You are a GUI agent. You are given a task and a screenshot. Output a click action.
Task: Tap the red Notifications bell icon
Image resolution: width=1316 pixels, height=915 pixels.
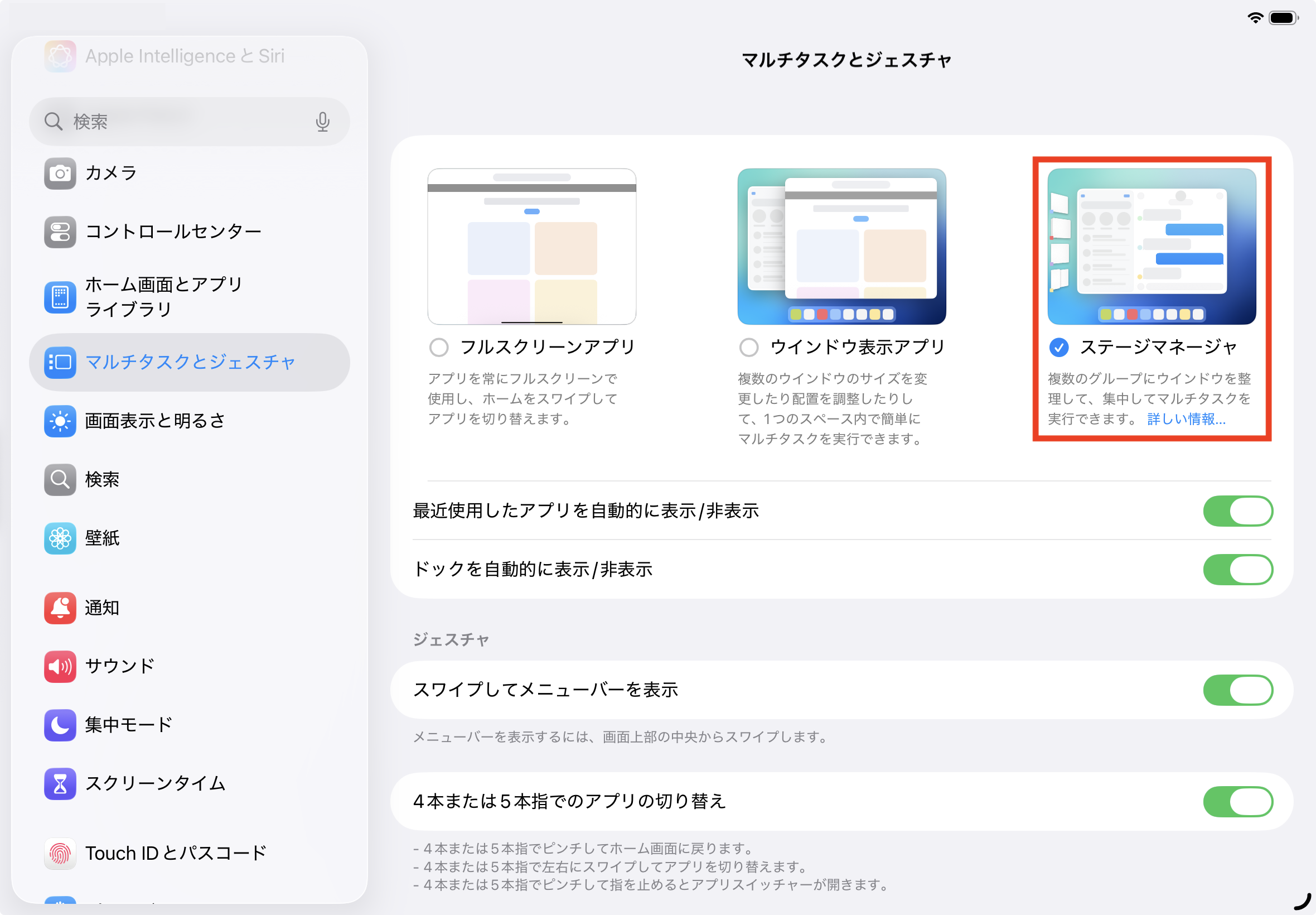click(60, 608)
